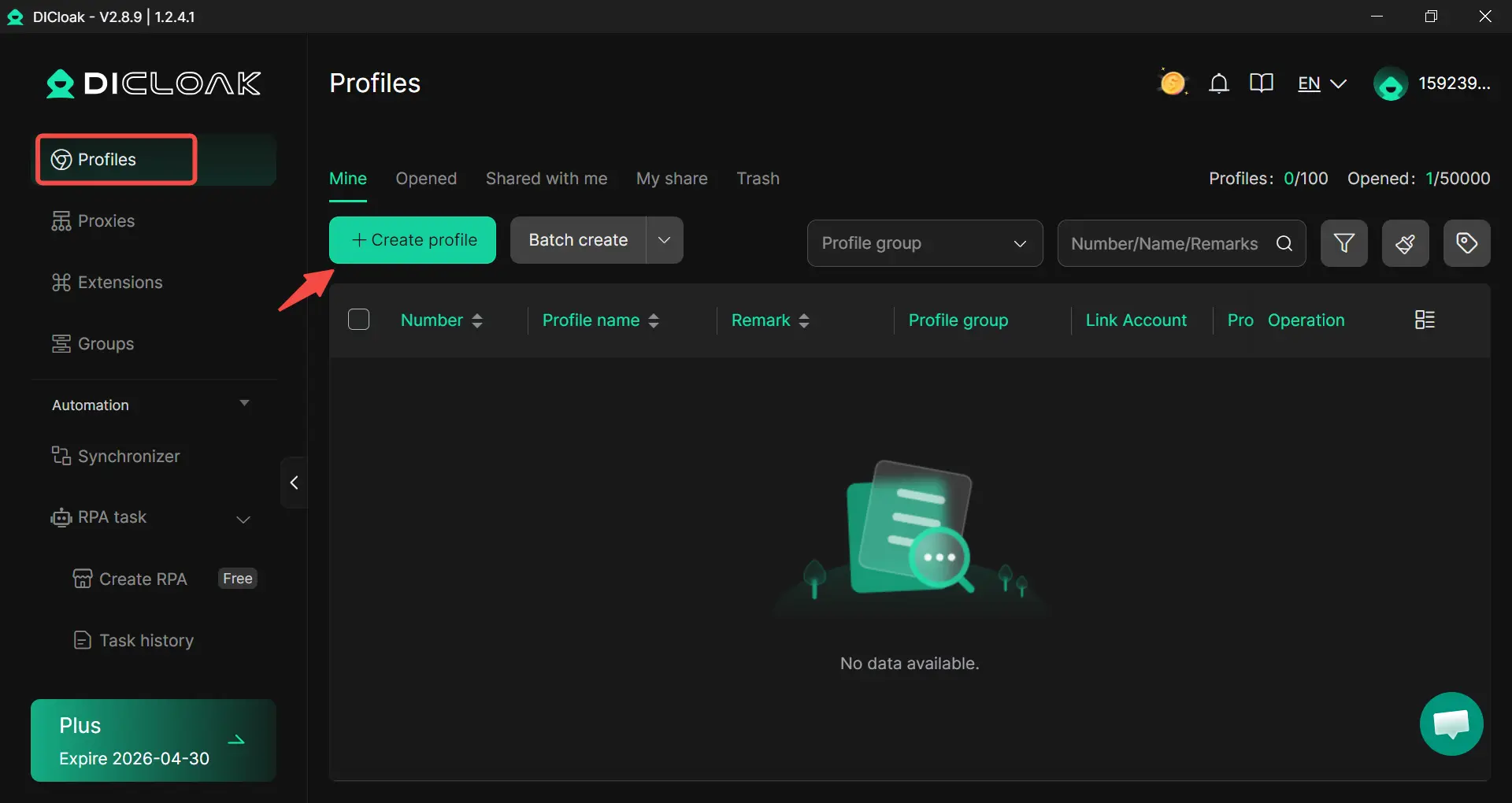Open the Profile group dropdown
The image size is (1512, 803).
click(925, 243)
